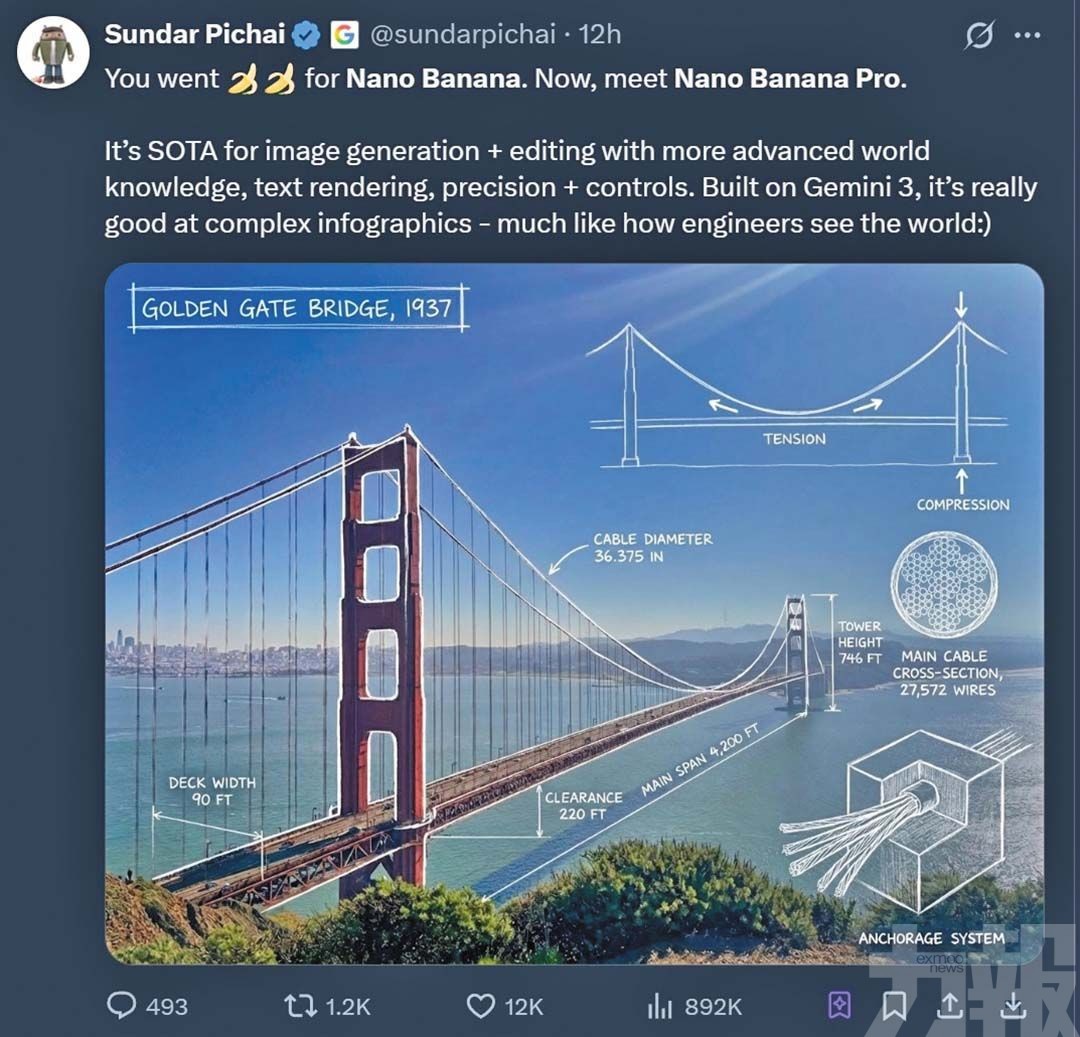Open the view analytics bar chart icon
Viewport: 1080px width, 1037px height.
660,1005
